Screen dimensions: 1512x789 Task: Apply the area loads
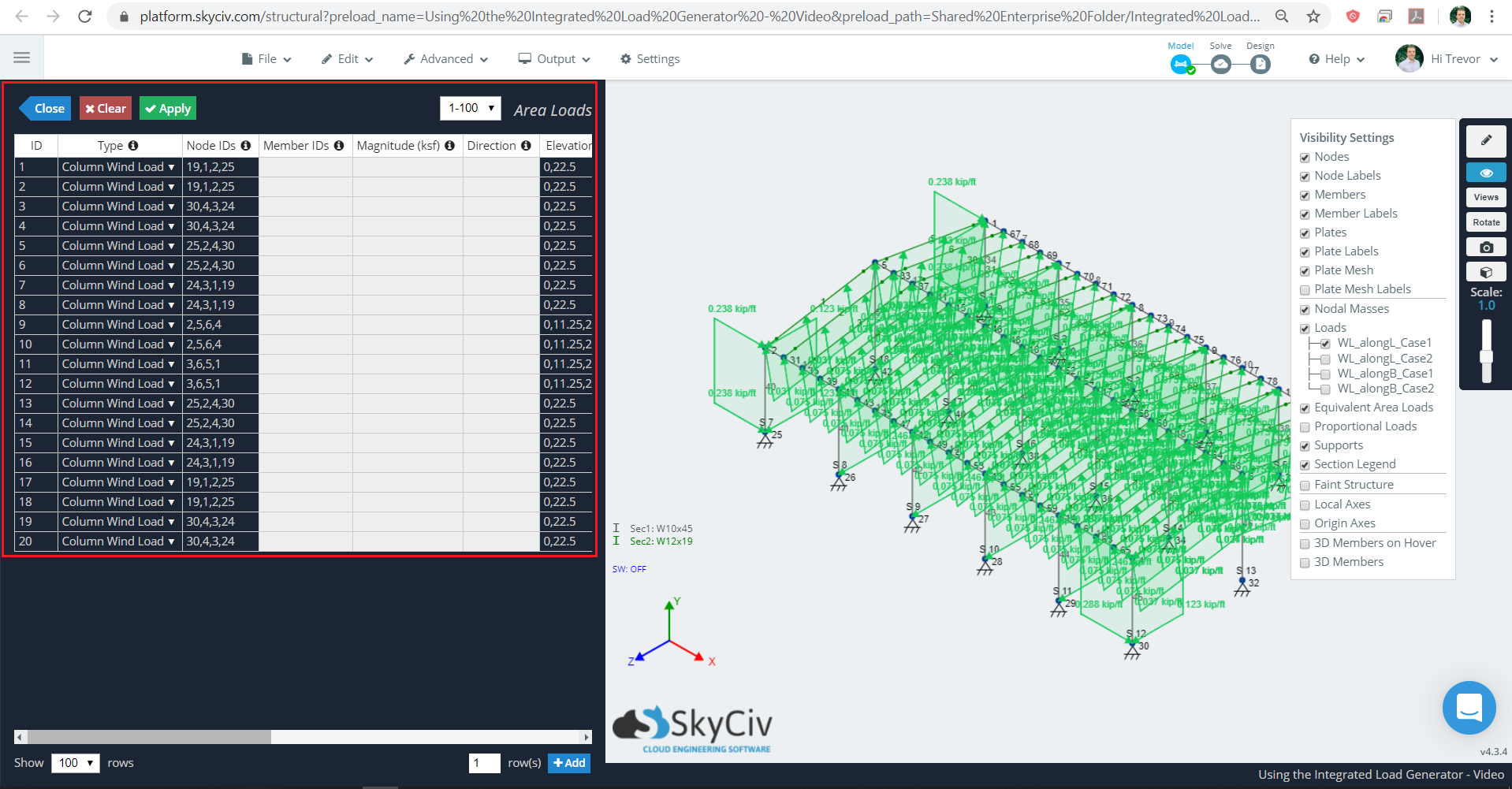(x=167, y=108)
